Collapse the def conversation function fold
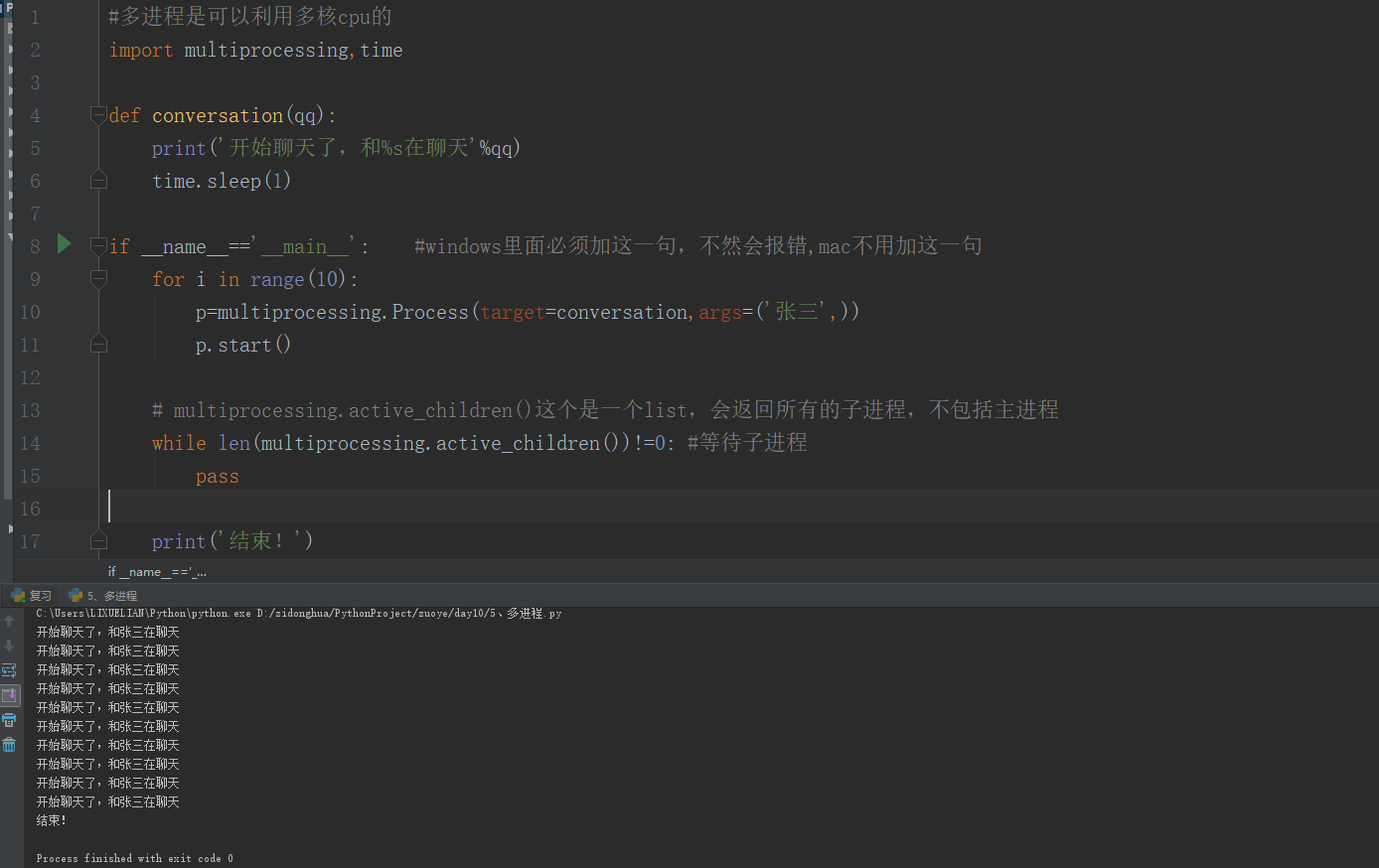Image resolution: width=1379 pixels, height=868 pixels. (x=98, y=115)
